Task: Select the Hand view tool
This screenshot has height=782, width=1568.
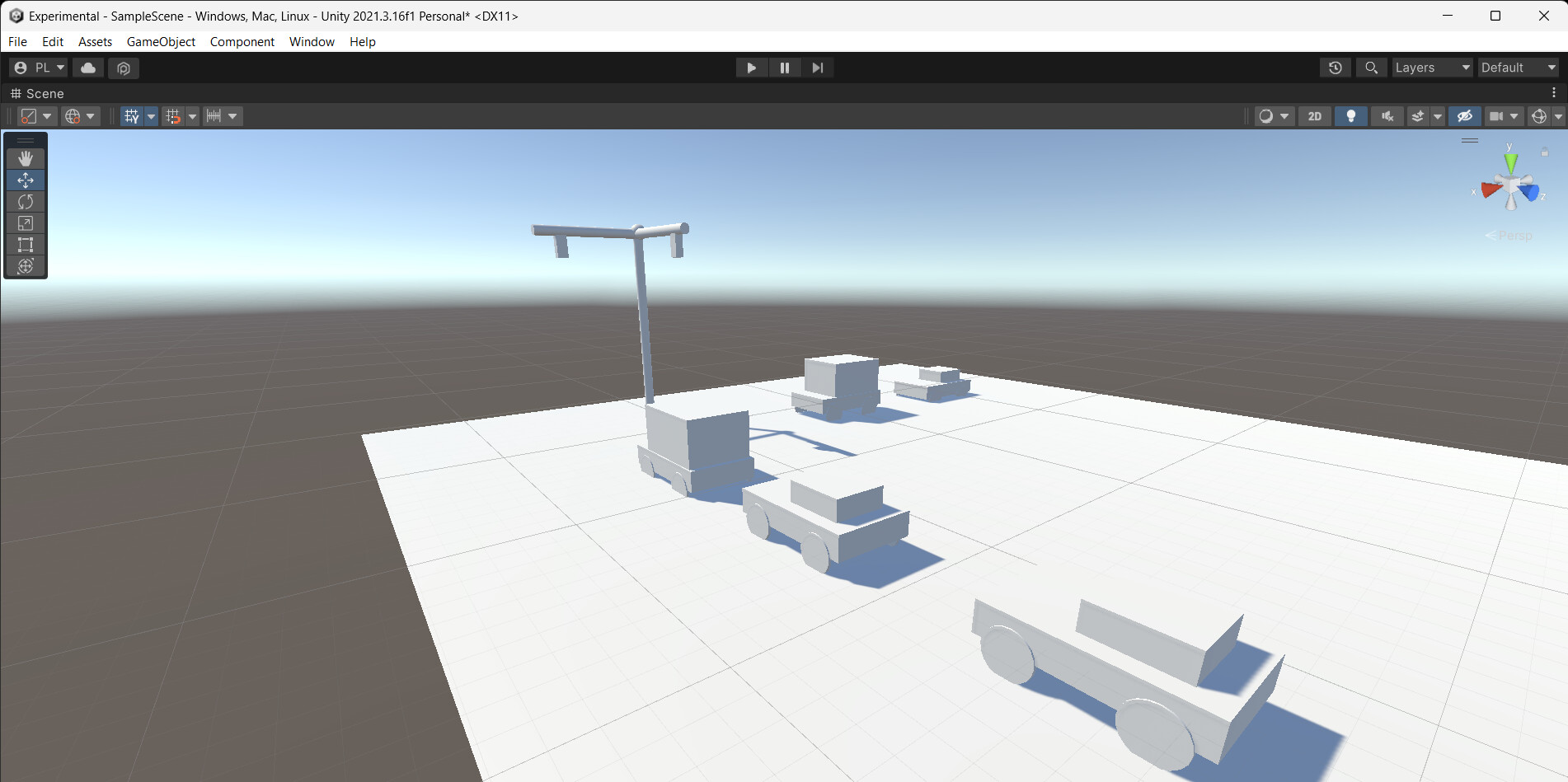Action: [26, 158]
